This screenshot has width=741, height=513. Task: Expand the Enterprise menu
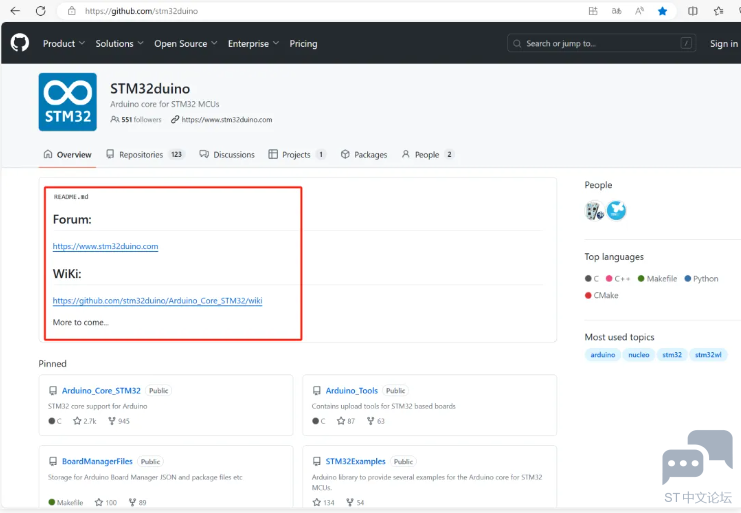point(253,43)
